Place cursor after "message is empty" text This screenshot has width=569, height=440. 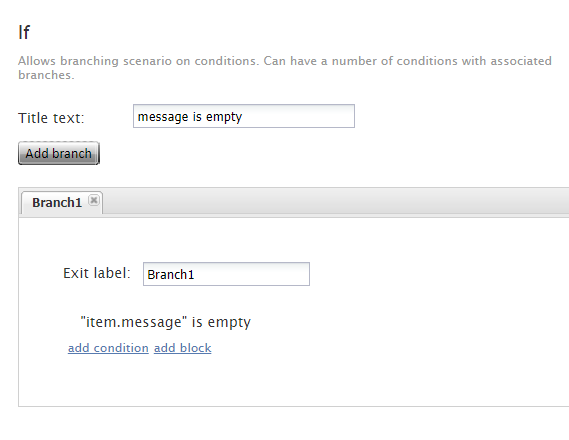tap(243, 117)
